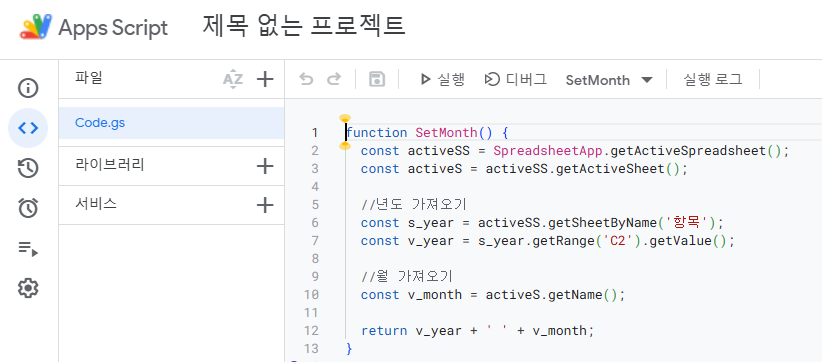Add a new file with plus icon
This screenshot has width=822, height=362.
click(265, 80)
